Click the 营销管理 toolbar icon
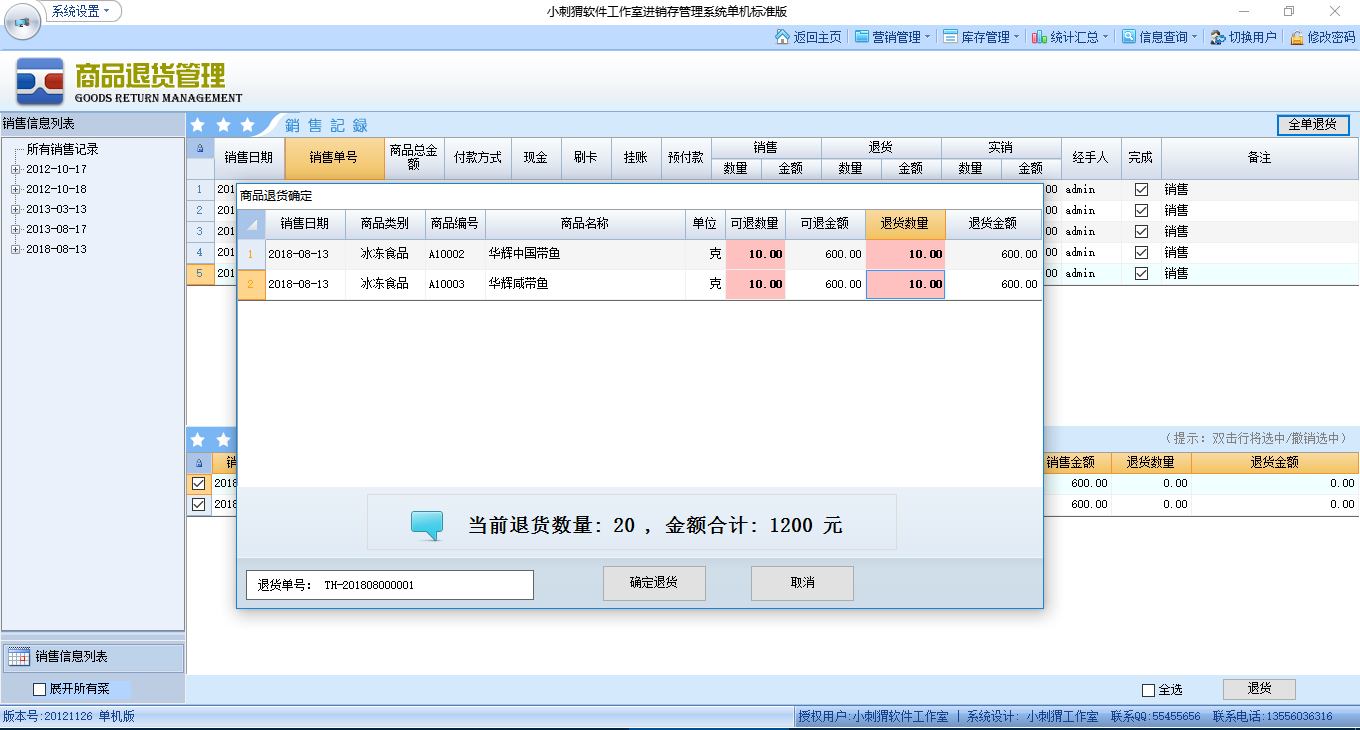Screen dimensions: 1360x730 click(862, 37)
